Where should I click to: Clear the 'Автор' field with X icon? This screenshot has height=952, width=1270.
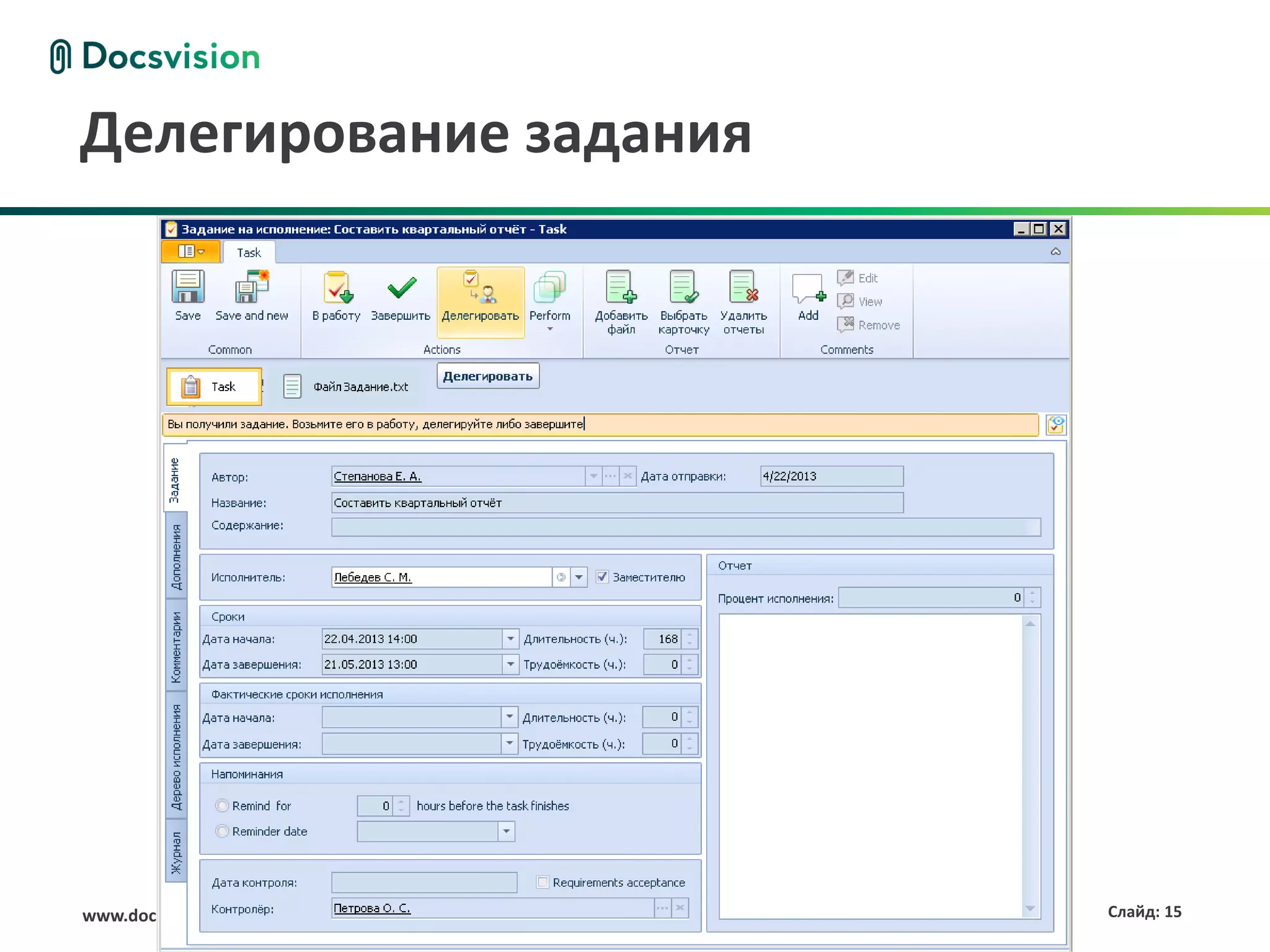tap(628, 476)
